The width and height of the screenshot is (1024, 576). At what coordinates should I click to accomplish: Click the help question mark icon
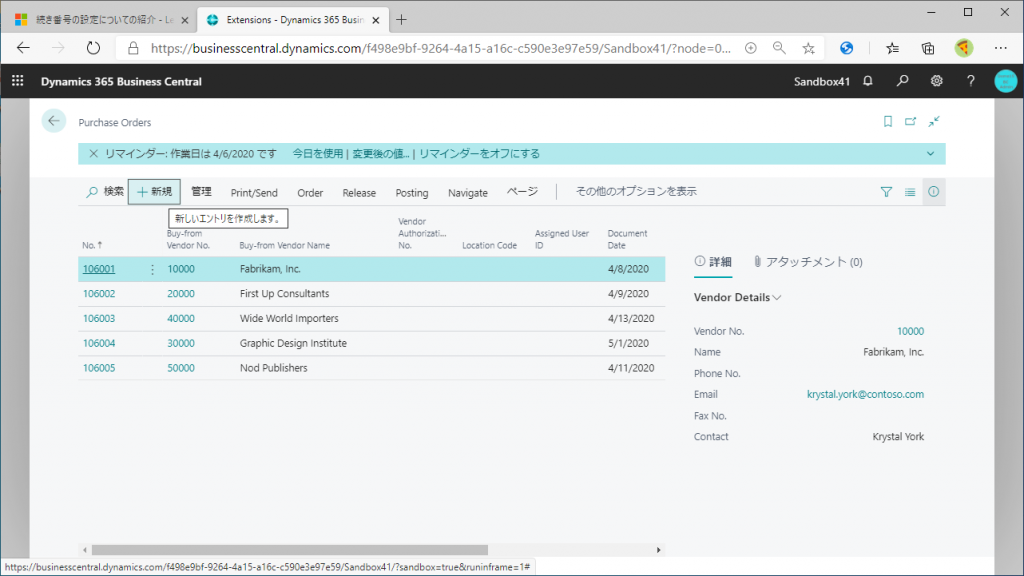[x=971, y=81]
